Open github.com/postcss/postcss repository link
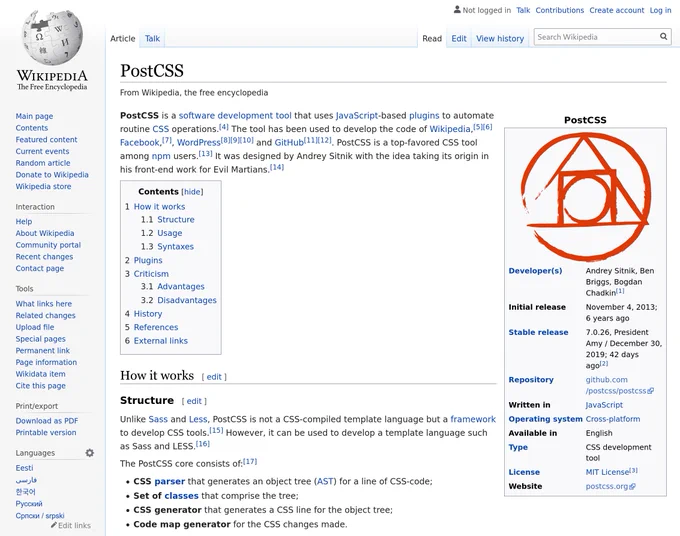The height and width of the screenshot is (536, 680). click(619, 386)
